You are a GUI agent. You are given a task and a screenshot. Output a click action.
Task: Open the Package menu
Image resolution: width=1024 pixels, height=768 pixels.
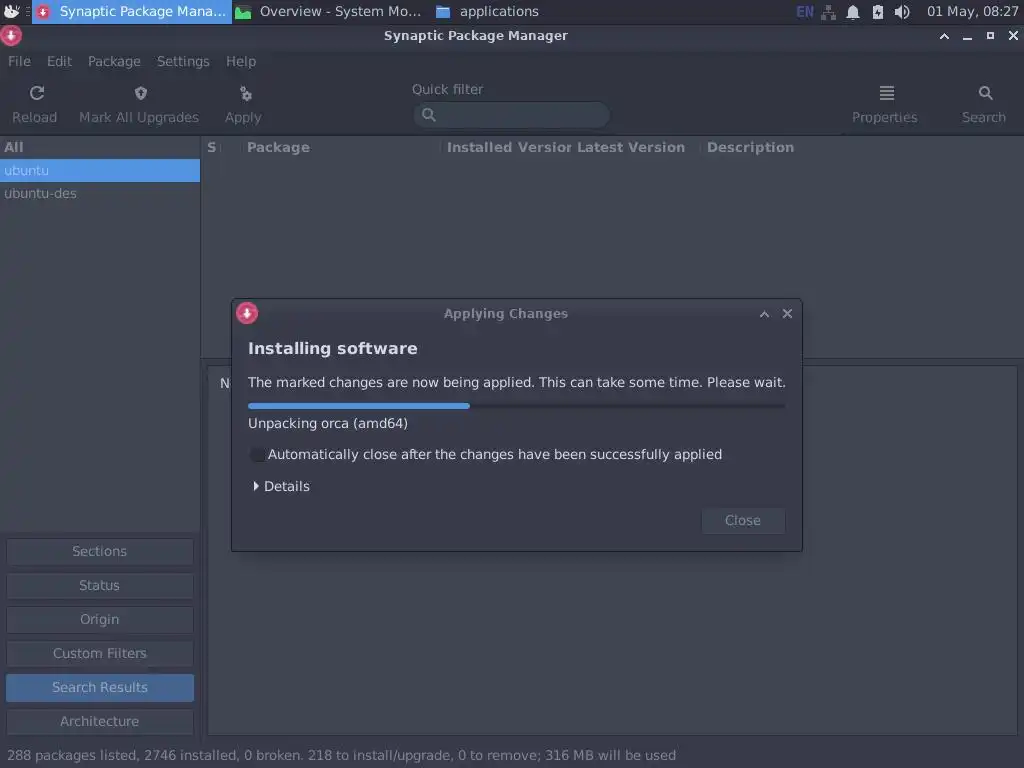click(x=114, y=61)
